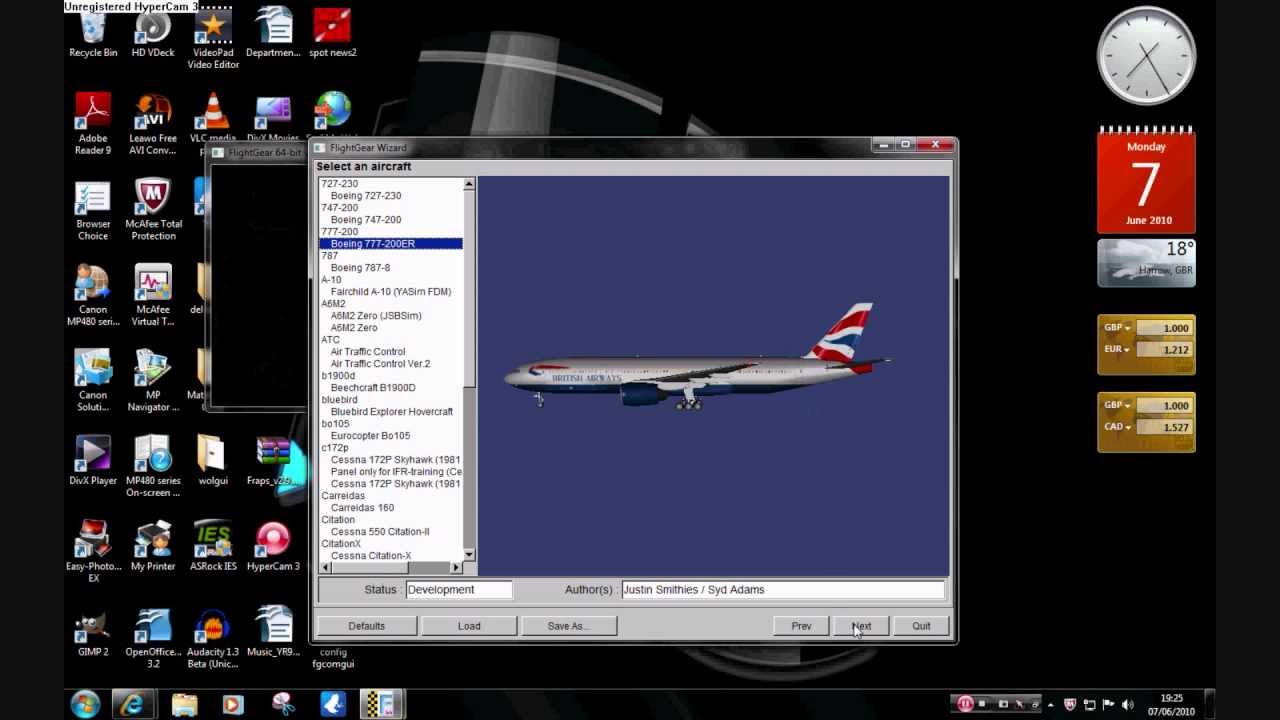Click the Load button
Screen dimensions: 1280x720
click(x=469, y=626)
